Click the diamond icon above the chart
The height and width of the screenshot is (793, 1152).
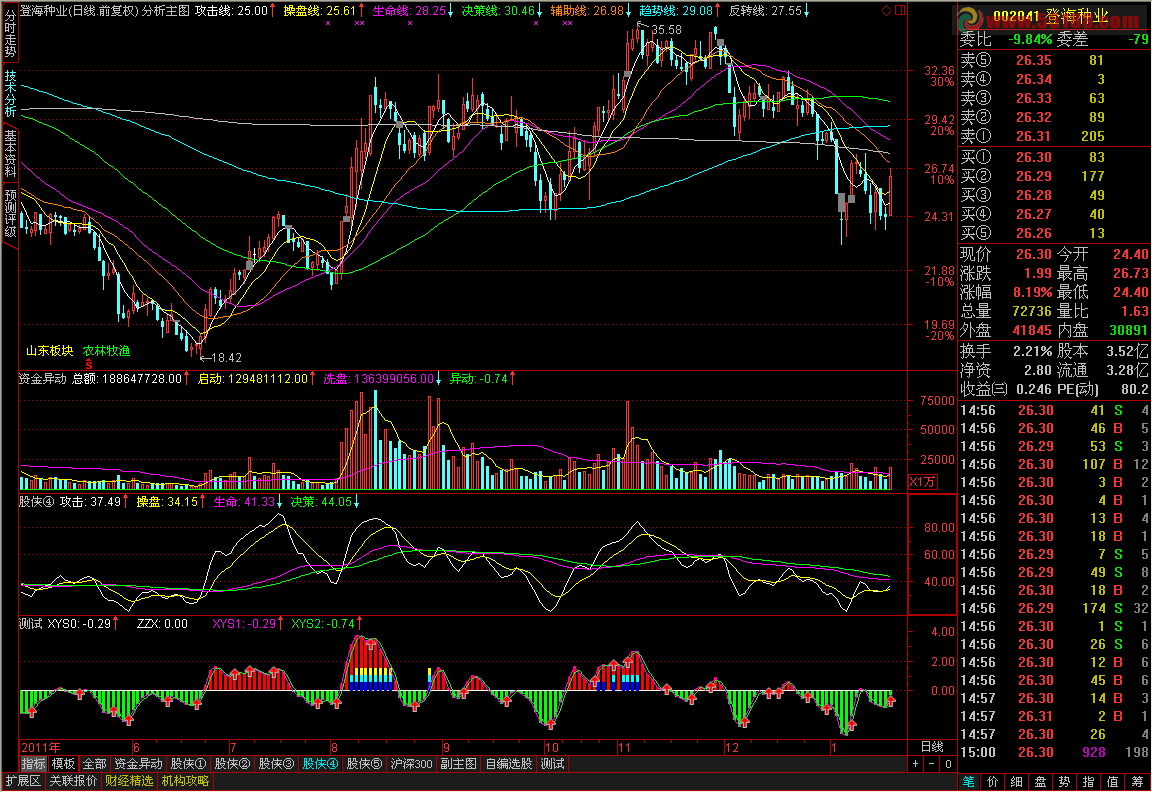[x=887, y=10]
